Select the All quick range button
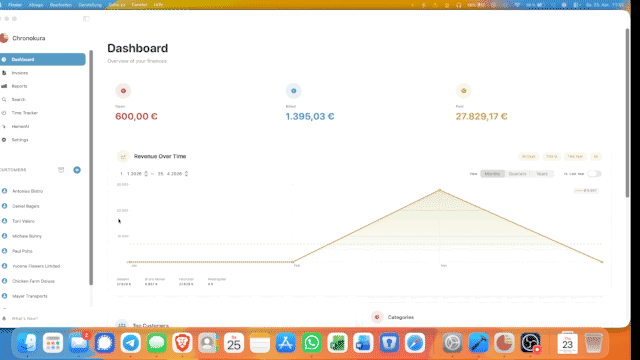640x360 pixels. (x=596, y=157)
